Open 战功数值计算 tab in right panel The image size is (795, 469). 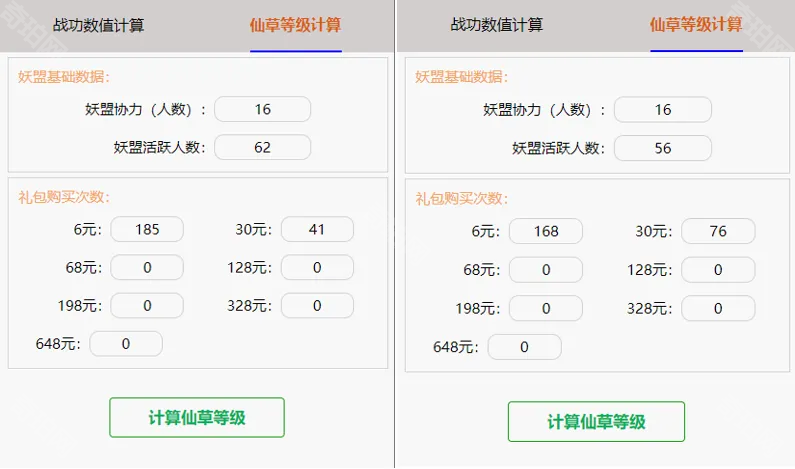(x=496, y=24)
